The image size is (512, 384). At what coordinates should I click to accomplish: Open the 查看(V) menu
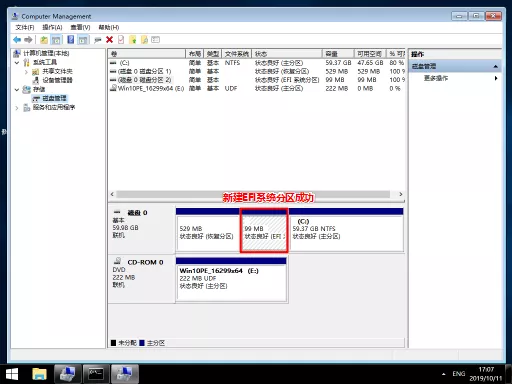pyautogui.click(x=80, y=27)
